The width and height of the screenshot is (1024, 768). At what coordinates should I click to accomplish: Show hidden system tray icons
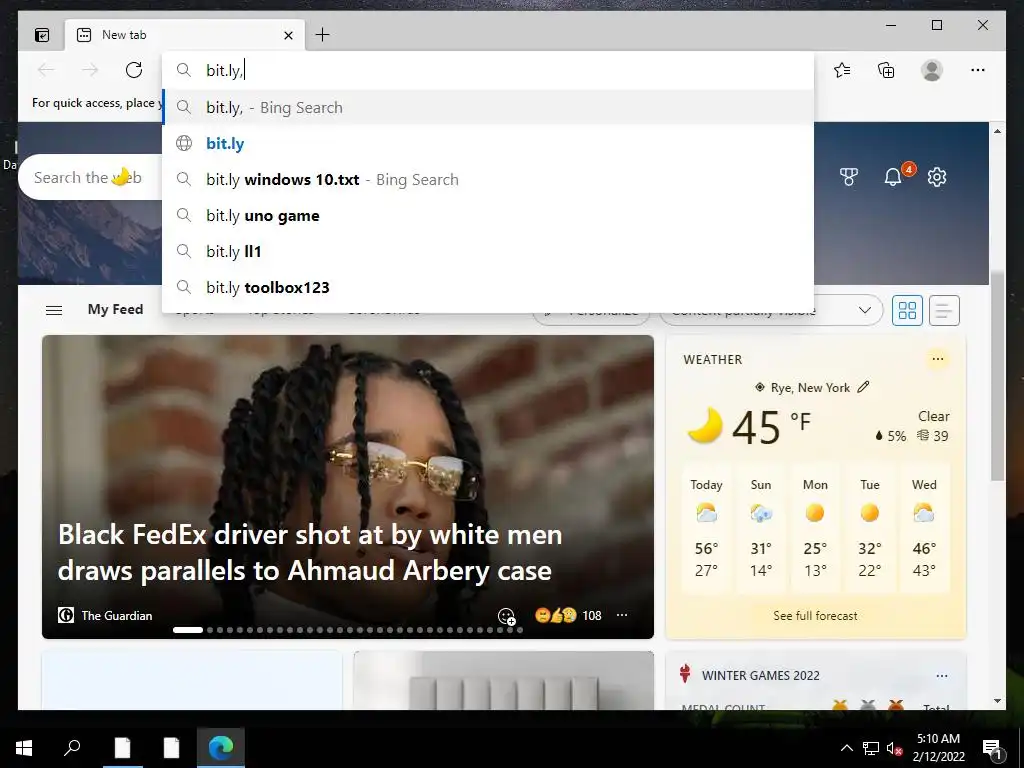[846, 748]
